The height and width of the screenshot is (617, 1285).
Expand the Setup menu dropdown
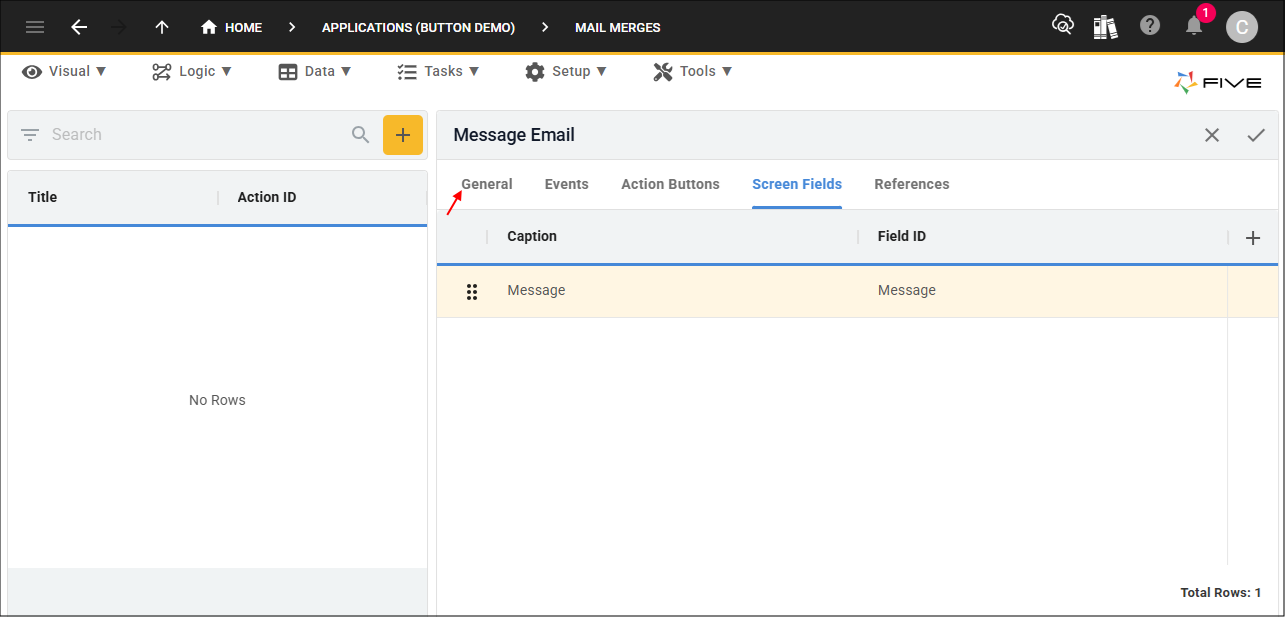click(x=565, y=71)
